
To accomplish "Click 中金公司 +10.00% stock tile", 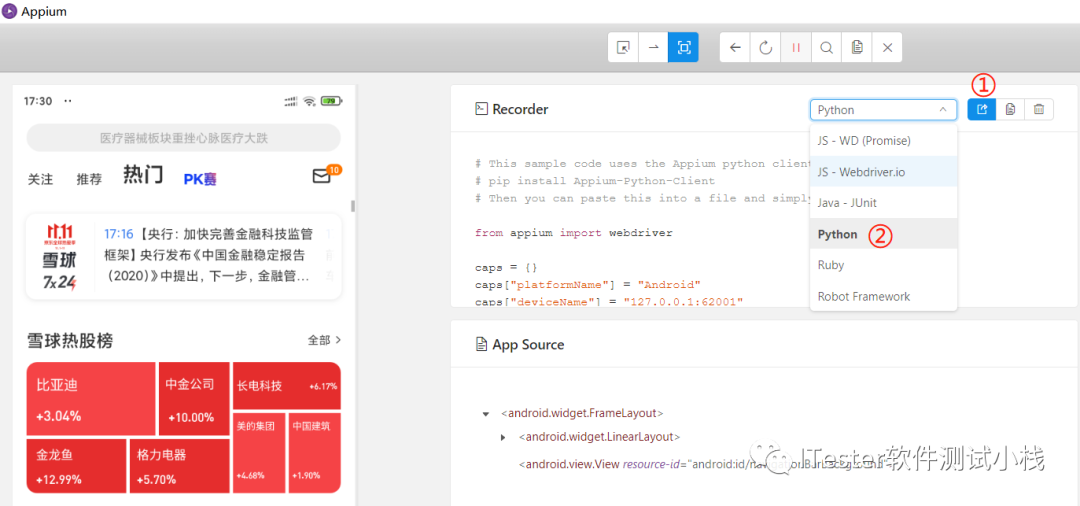I will [x=194, y=399].
